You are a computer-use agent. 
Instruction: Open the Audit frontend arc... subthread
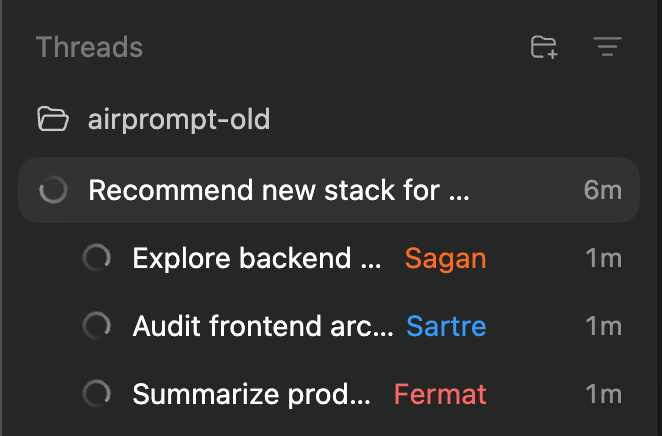click(x=263, y=326)
